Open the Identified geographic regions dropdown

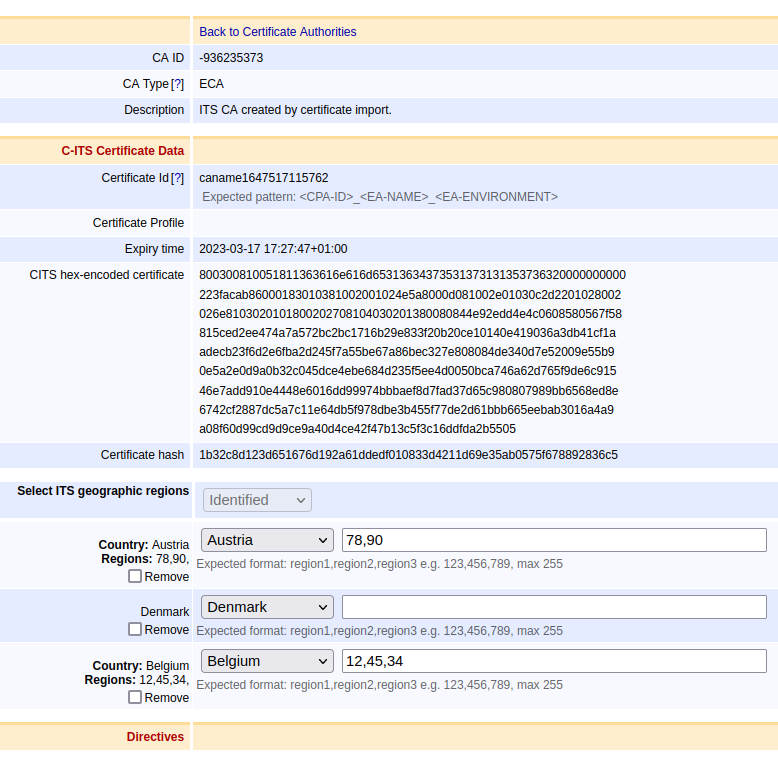(x=257, y=500)
